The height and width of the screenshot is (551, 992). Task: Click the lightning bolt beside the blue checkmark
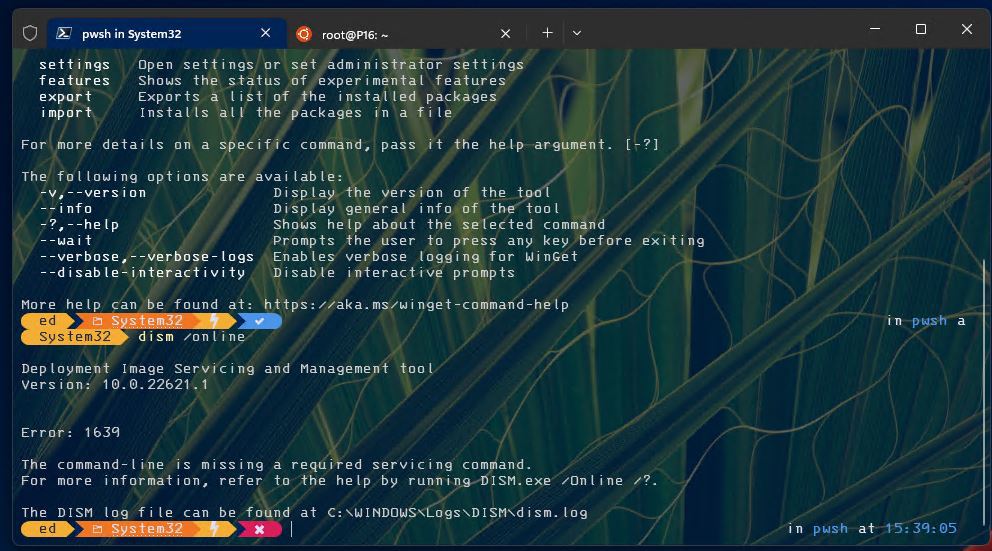pos(213,321)
